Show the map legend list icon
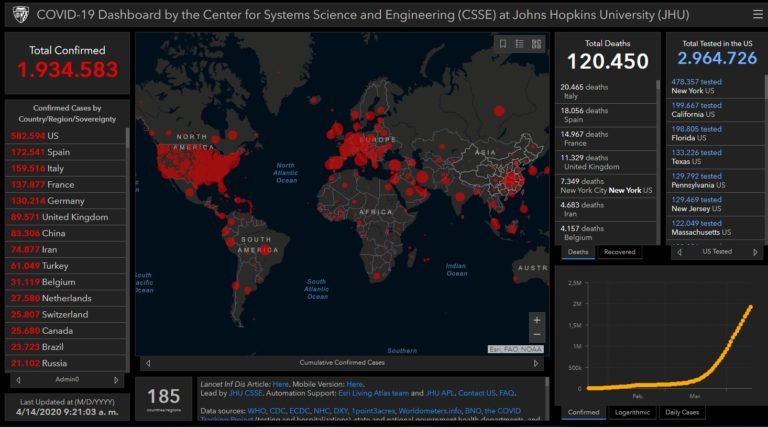Image resolution: width=768 pixels, height=427 pixels. pos(520,44)
